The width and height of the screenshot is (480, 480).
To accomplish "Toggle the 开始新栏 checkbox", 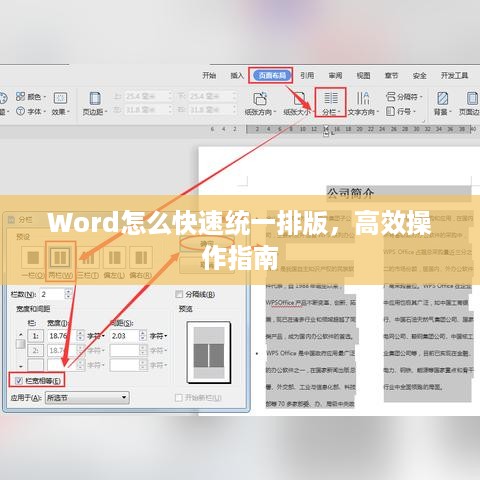I will tap(179, 397).
